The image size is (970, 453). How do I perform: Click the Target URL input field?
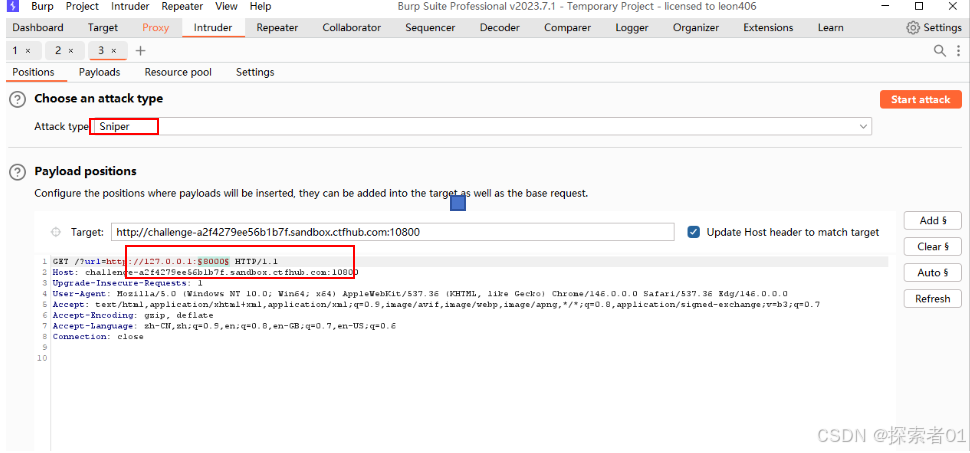(393, 232)
